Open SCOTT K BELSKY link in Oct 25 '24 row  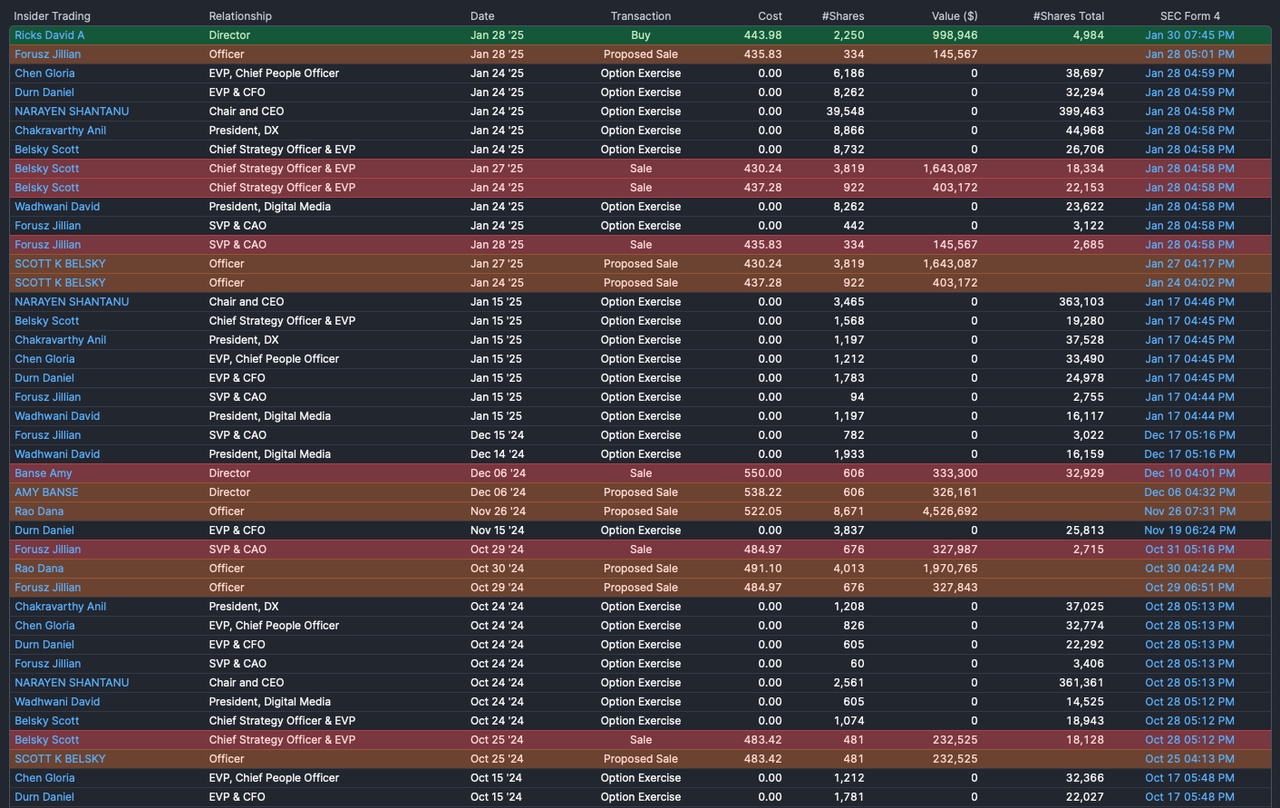click(60, 758)
